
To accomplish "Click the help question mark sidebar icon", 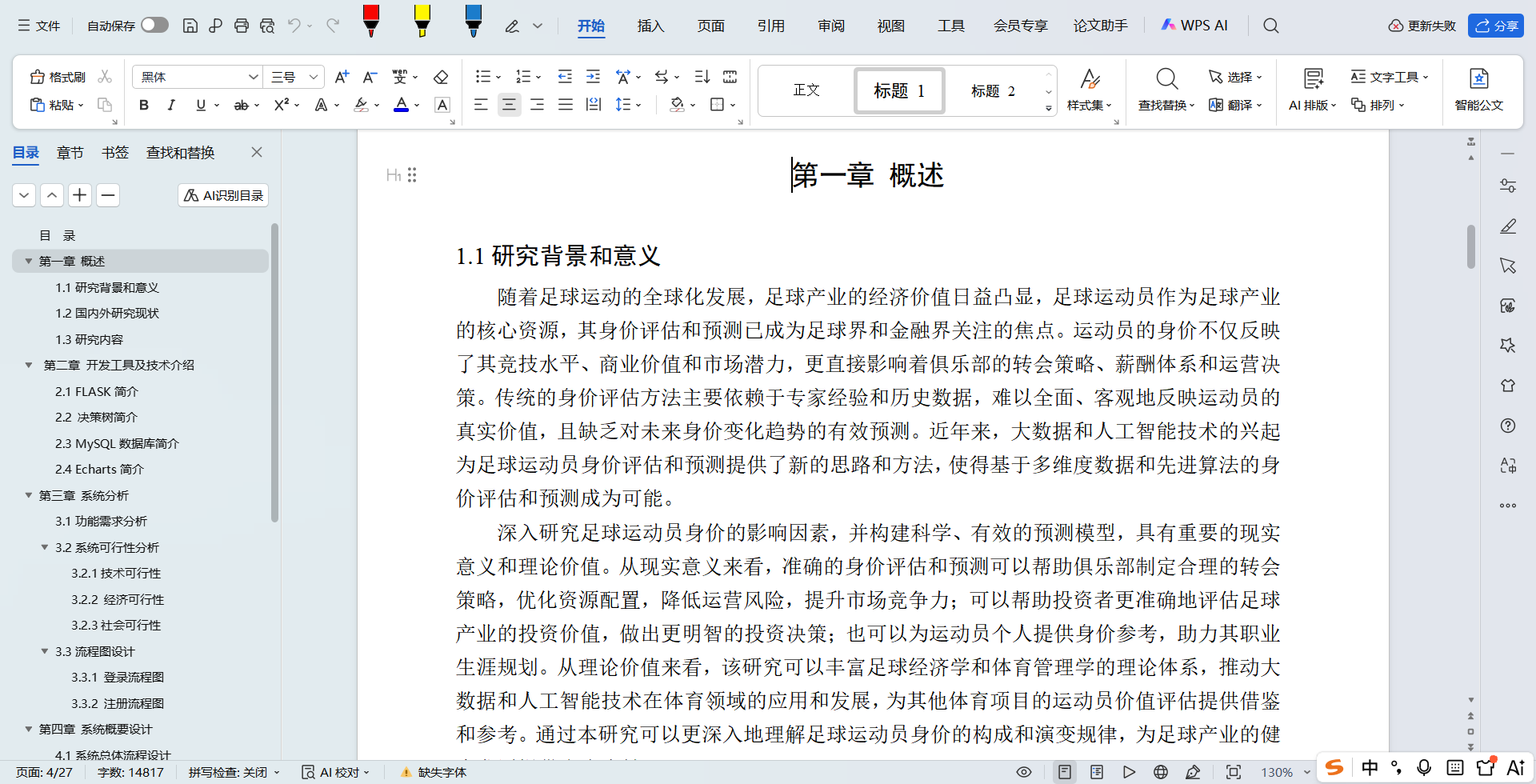I will 1508,426.
